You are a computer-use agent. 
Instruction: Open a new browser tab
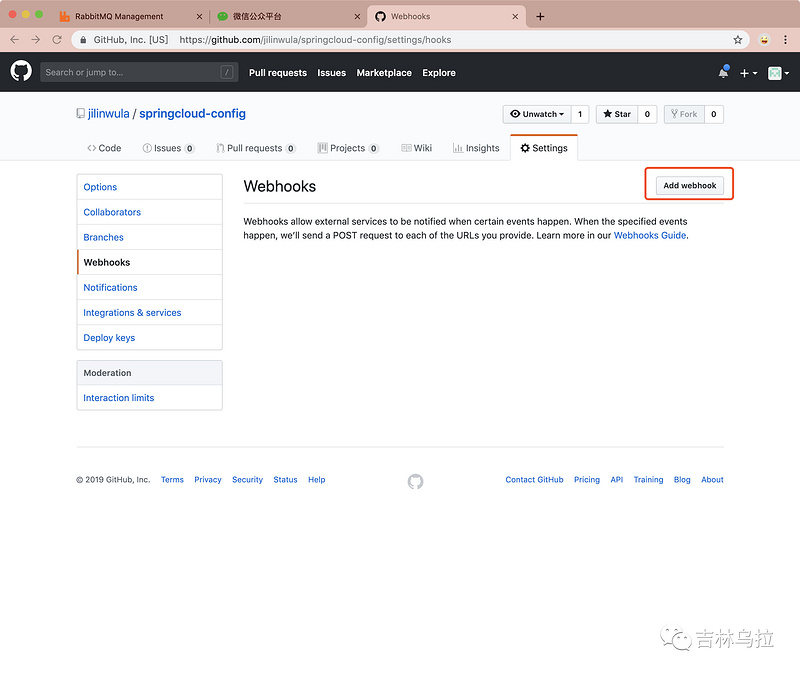point(540,16)
